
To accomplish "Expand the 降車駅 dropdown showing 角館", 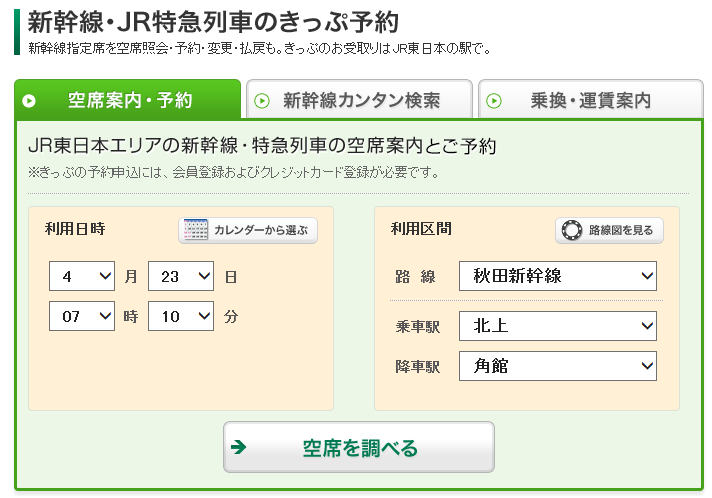I will (x=558, y=366).
